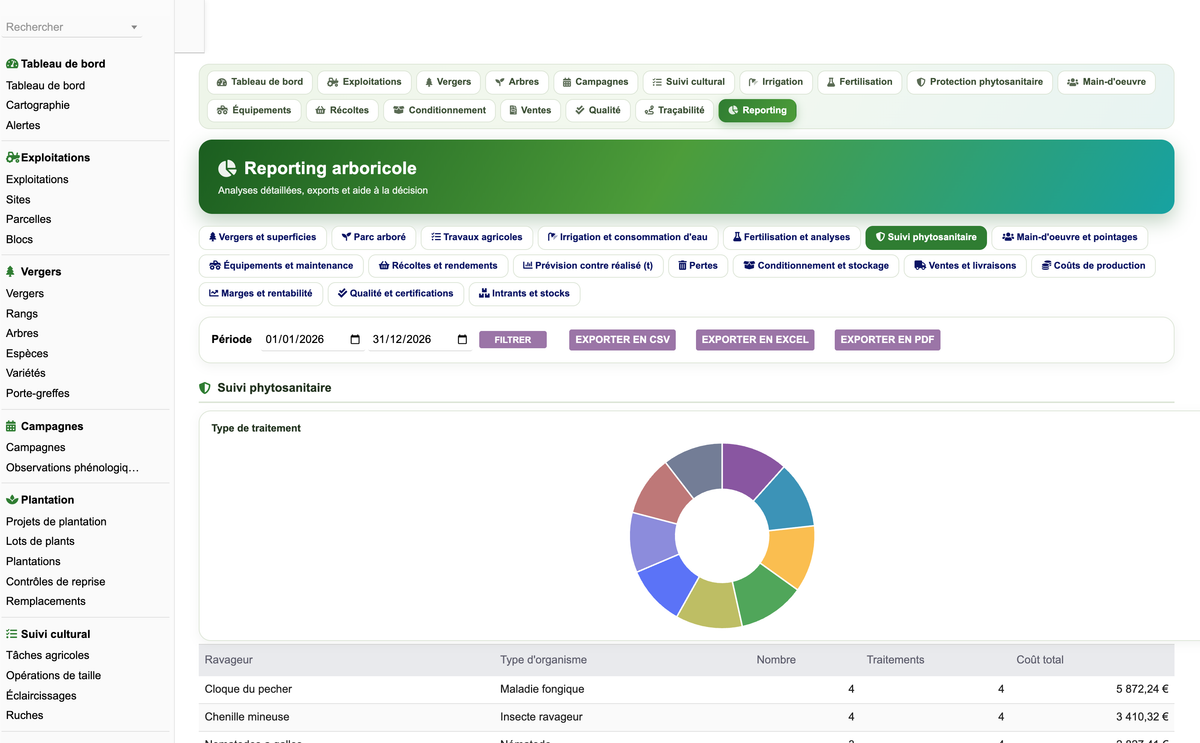1200x743 pixels.
Task: Click the shield icon beside Suivi phytosanitaire heading
Action: pos(205,387)
